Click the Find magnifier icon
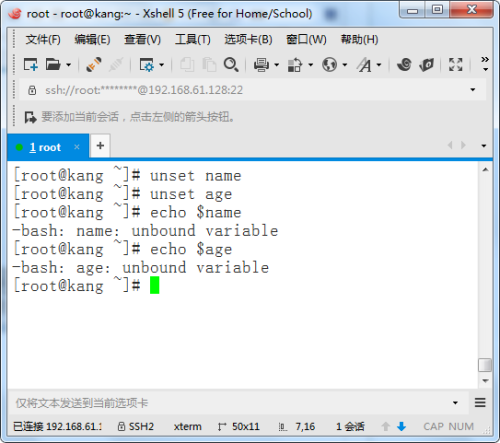 pos(231,65)
